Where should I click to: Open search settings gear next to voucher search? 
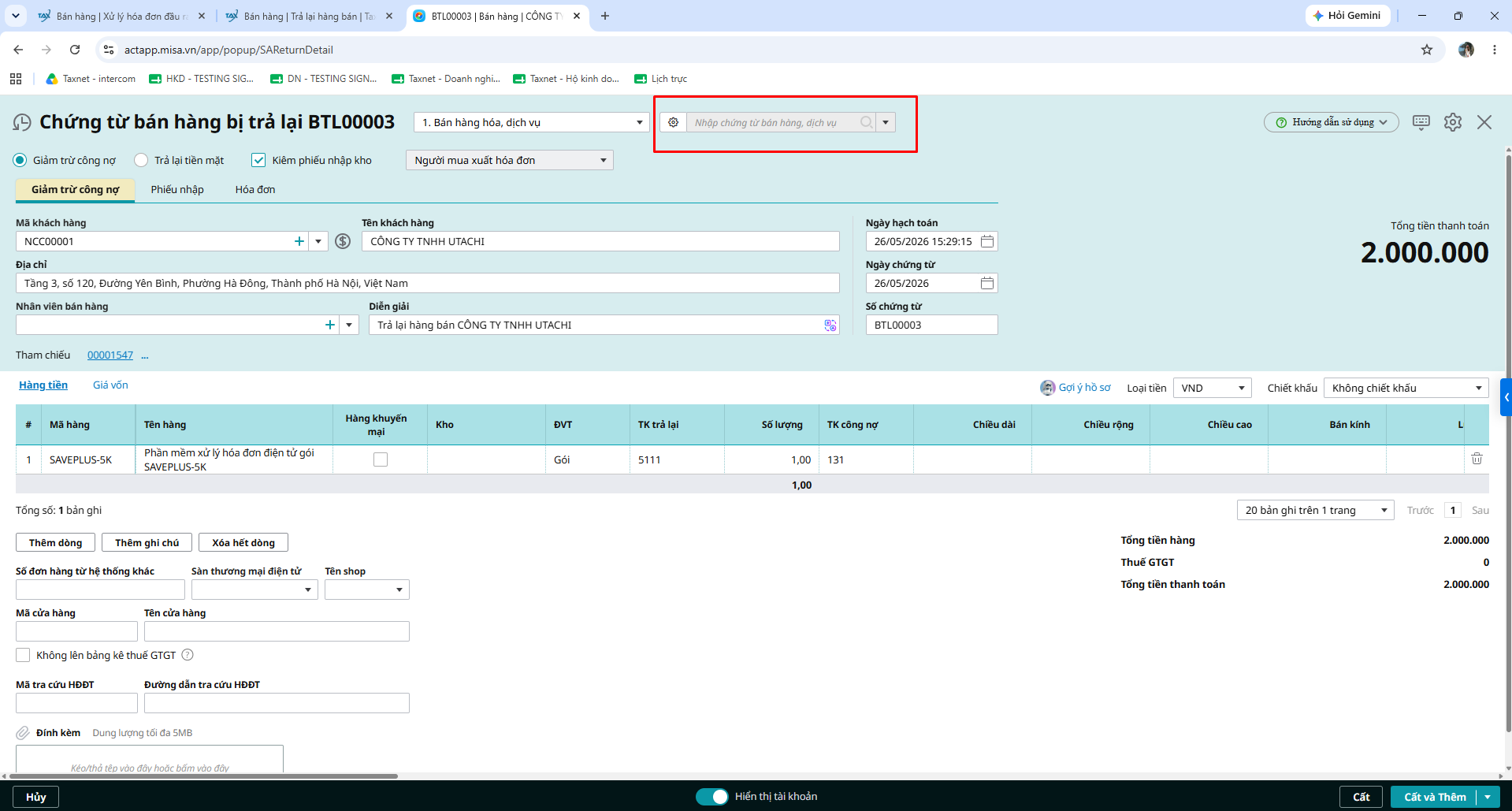(673, 122)
